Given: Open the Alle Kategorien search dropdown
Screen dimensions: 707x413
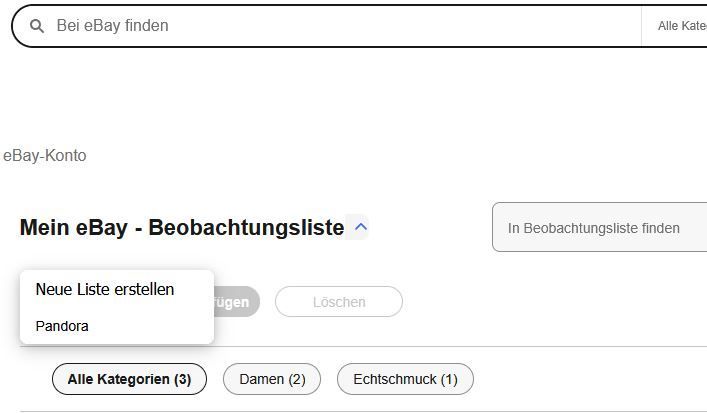Looking at the screenshot, I should (682, 26).
